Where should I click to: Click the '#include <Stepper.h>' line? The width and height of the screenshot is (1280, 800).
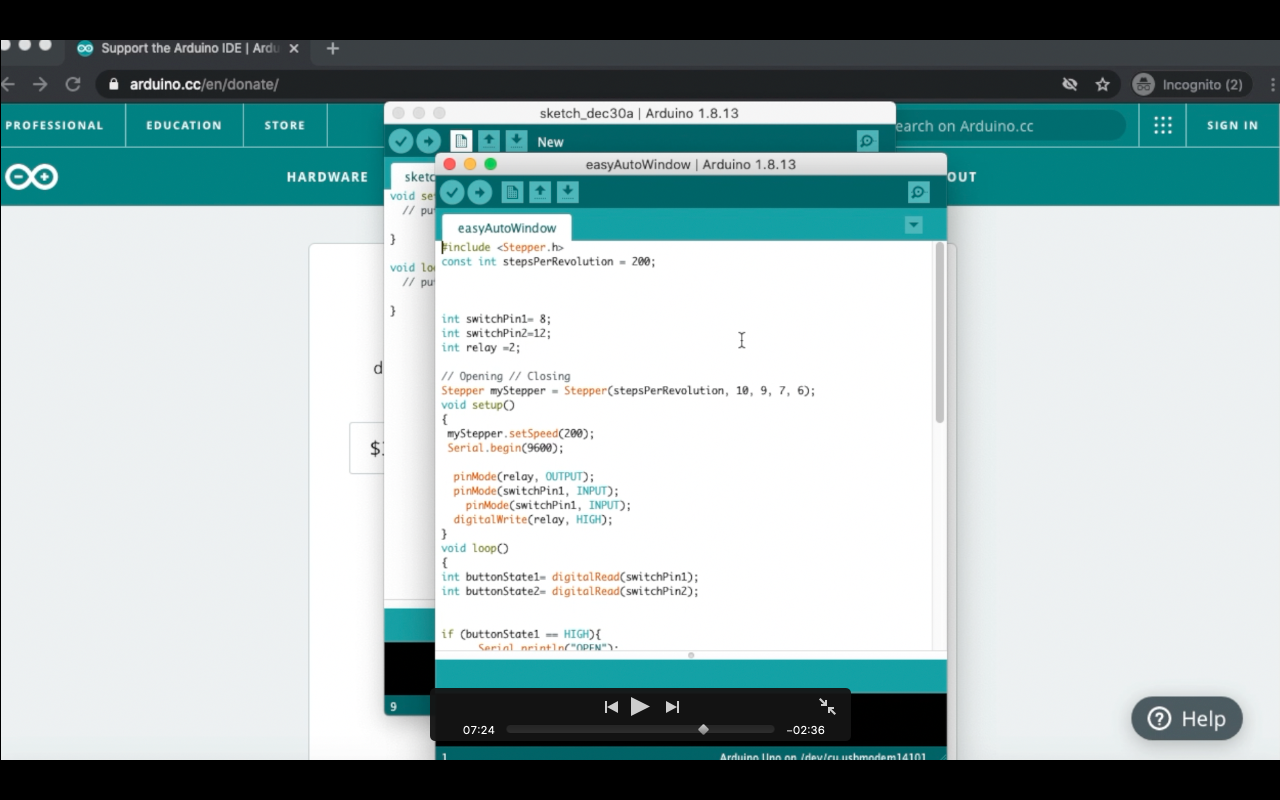503,247
